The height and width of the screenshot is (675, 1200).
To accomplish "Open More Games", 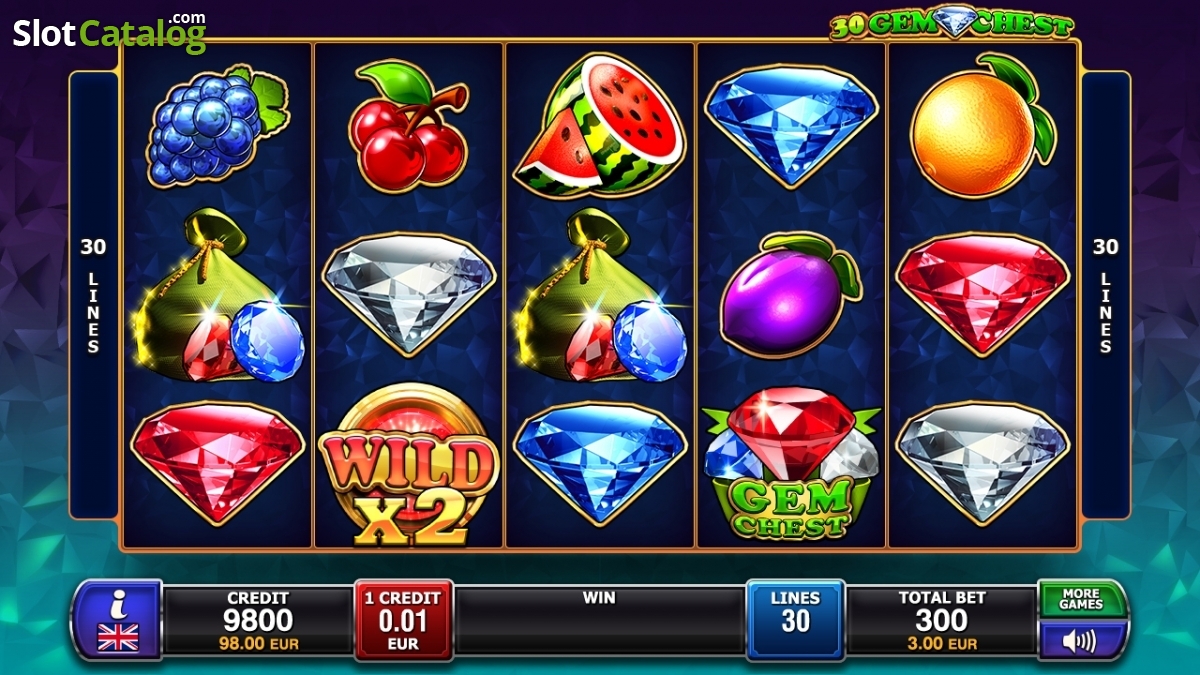I will (x=1081, y=599).
